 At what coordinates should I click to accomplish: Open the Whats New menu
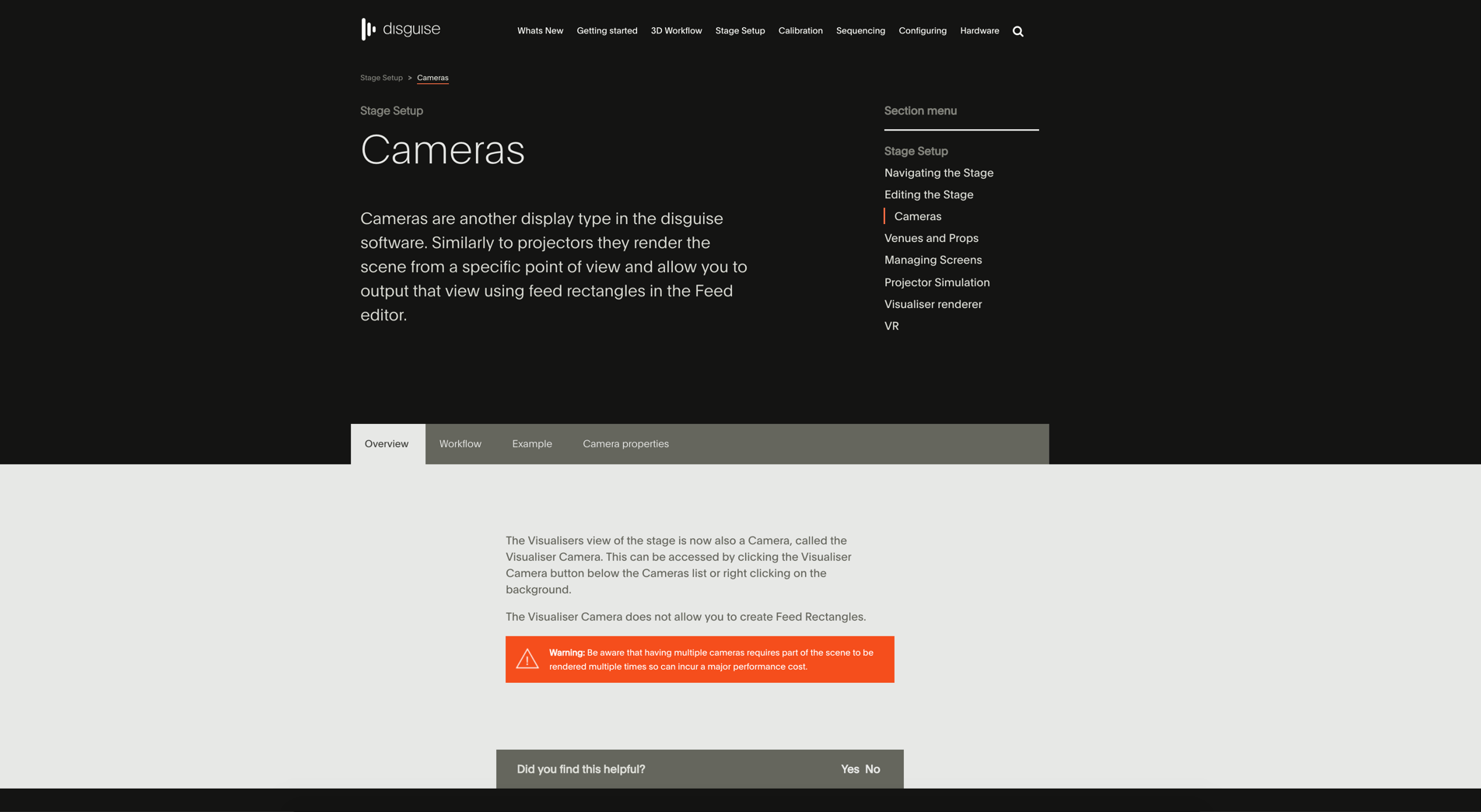click(540, 31)
